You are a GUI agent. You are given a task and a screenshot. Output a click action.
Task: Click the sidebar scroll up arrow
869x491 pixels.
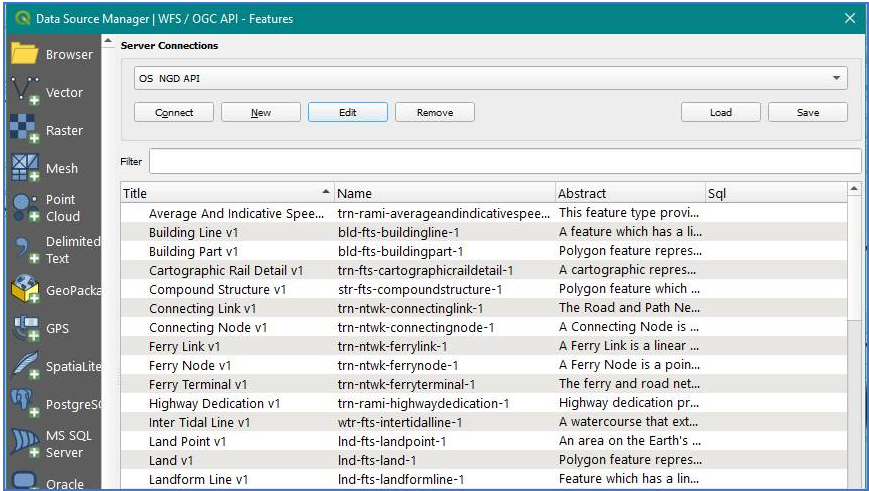pos(108,42)
